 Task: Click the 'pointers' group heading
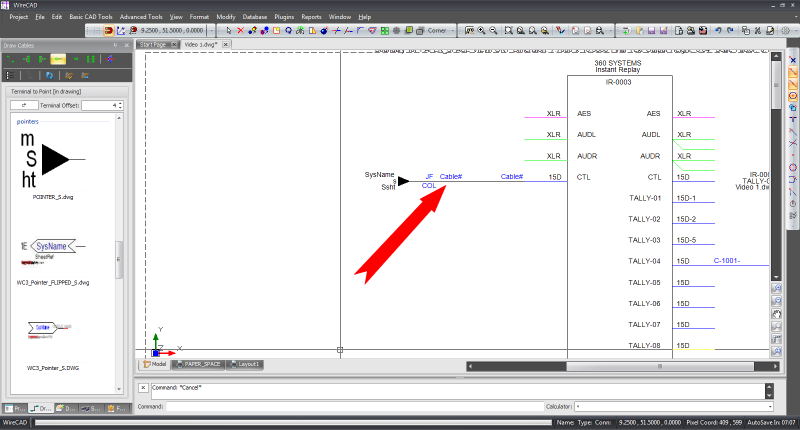click(28, 121)
